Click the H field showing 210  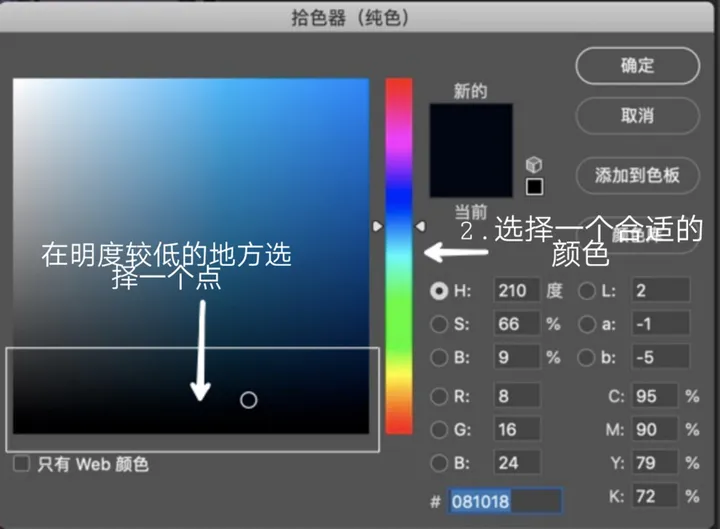tap(517, 290)
